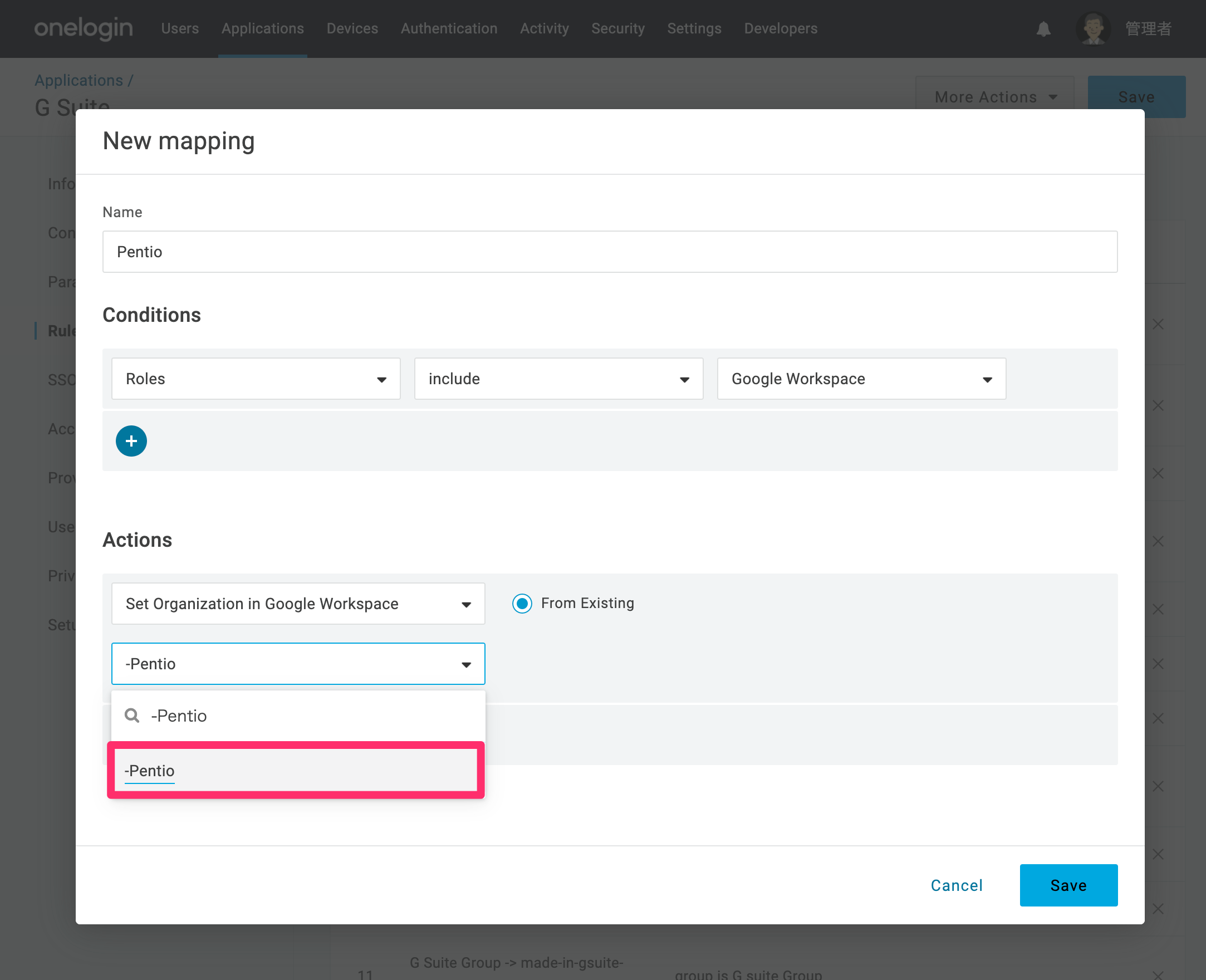Open the Google Workspace value dropdown
Viewport: 1206px width, 980px height.
coord(861,379)
